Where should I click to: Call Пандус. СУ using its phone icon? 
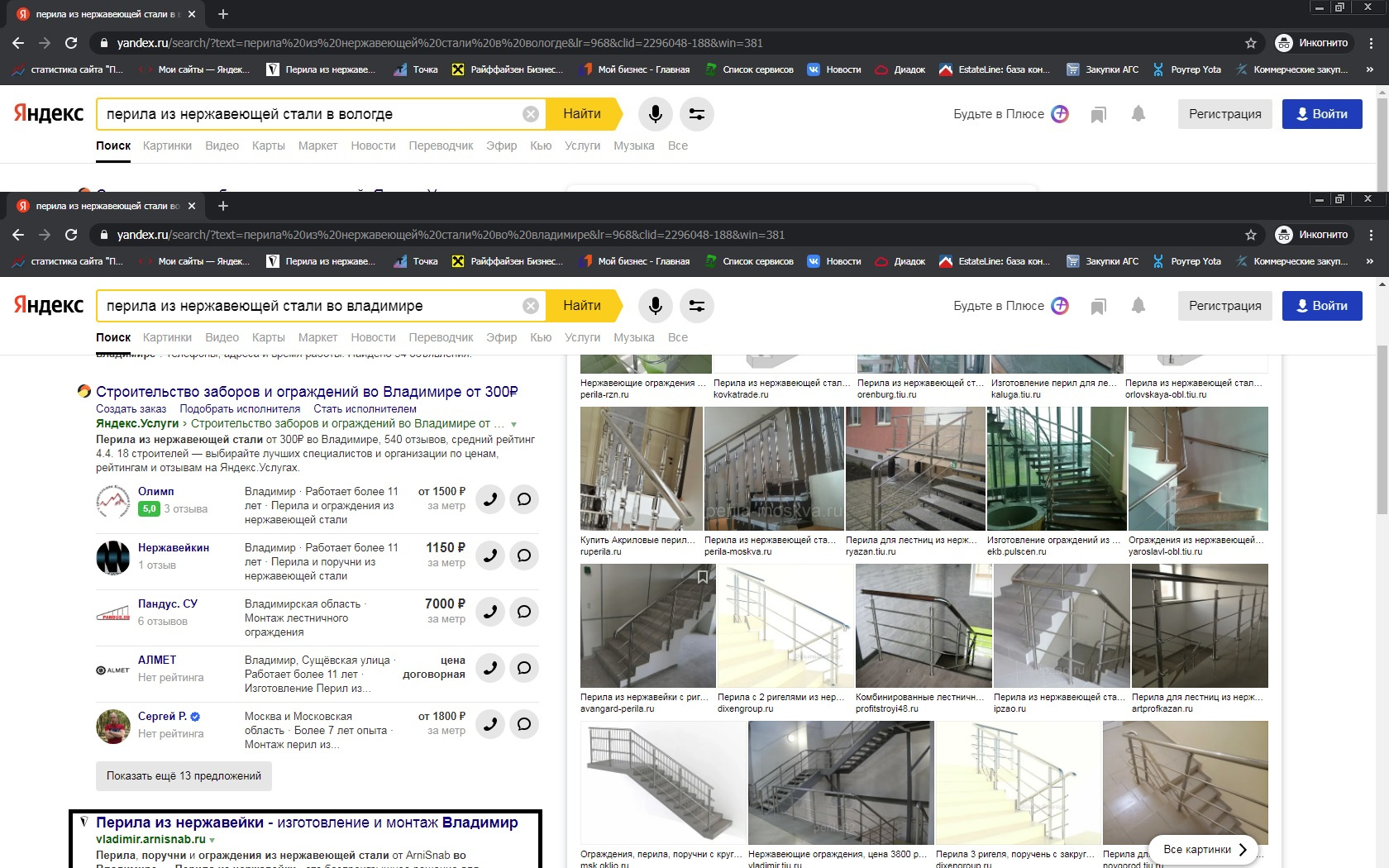490,611
